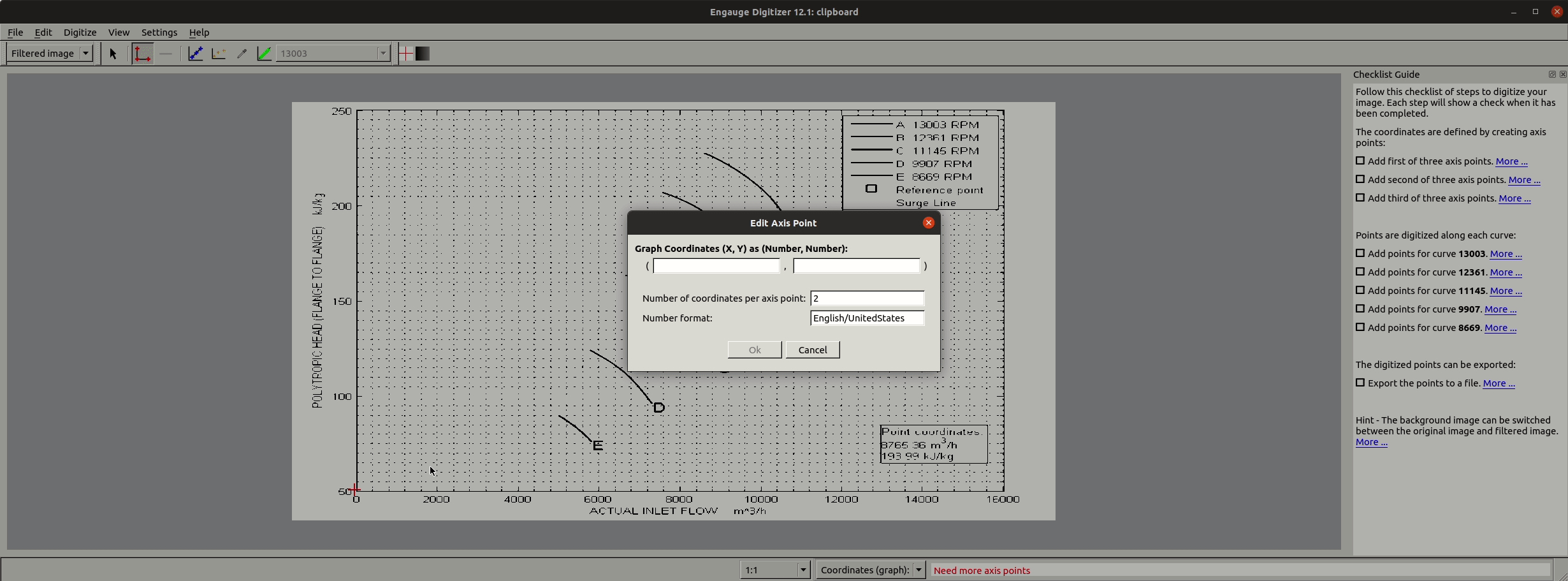The image size is (1568, 581).
Task: Select the arrow Select tool
Action: 113,54
